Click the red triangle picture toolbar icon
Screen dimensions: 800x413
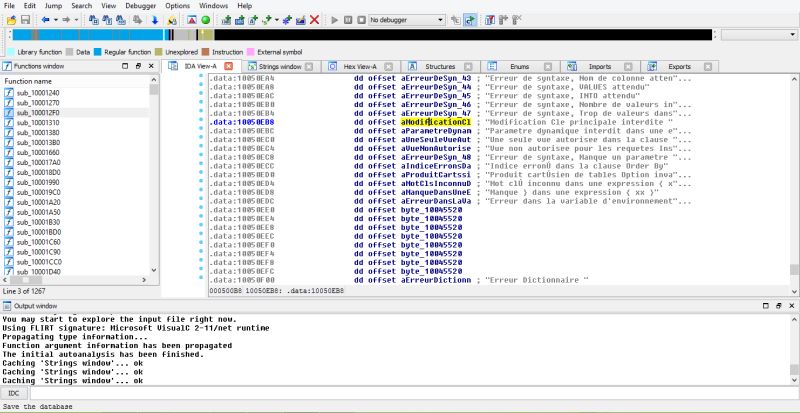(x=192, y=20)
